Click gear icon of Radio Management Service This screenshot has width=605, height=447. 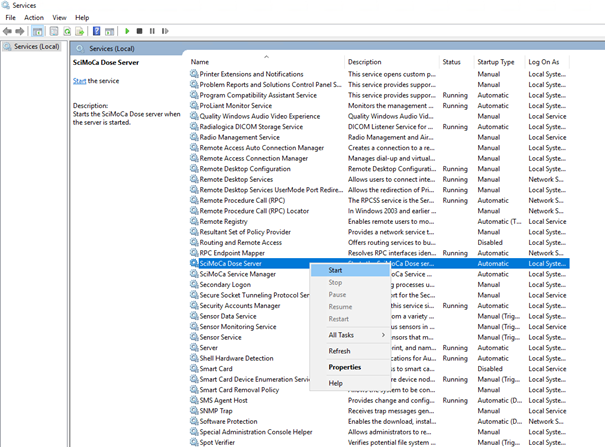coord(194,137)
